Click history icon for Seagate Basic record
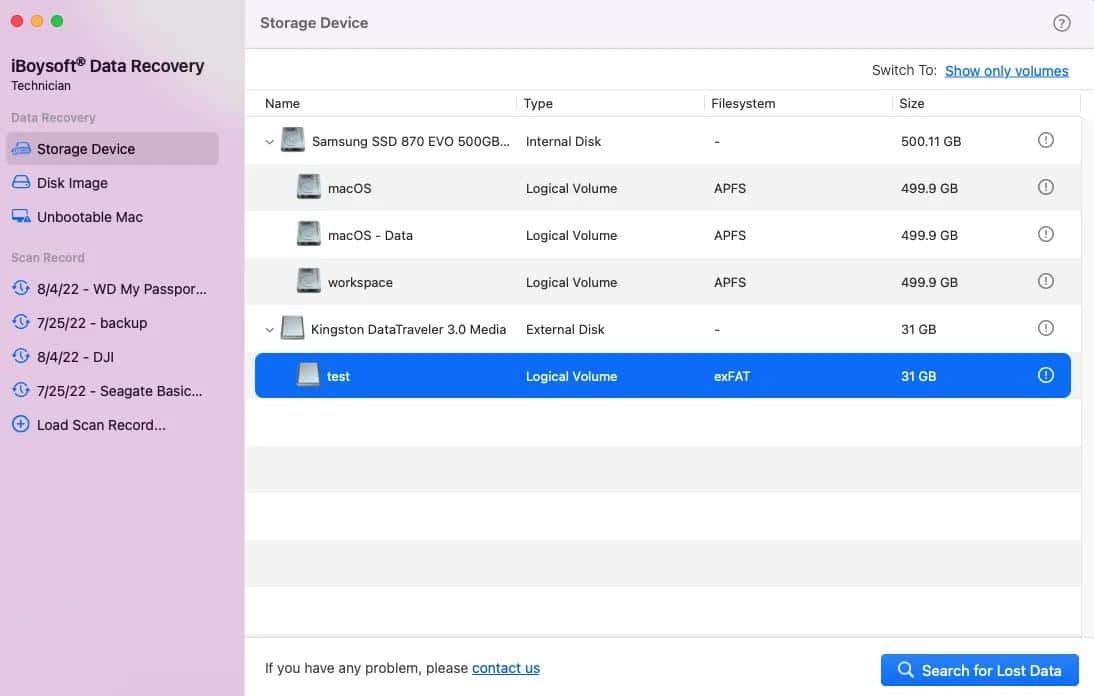Viewport: 1094px width, 696px height. [21, 390]
